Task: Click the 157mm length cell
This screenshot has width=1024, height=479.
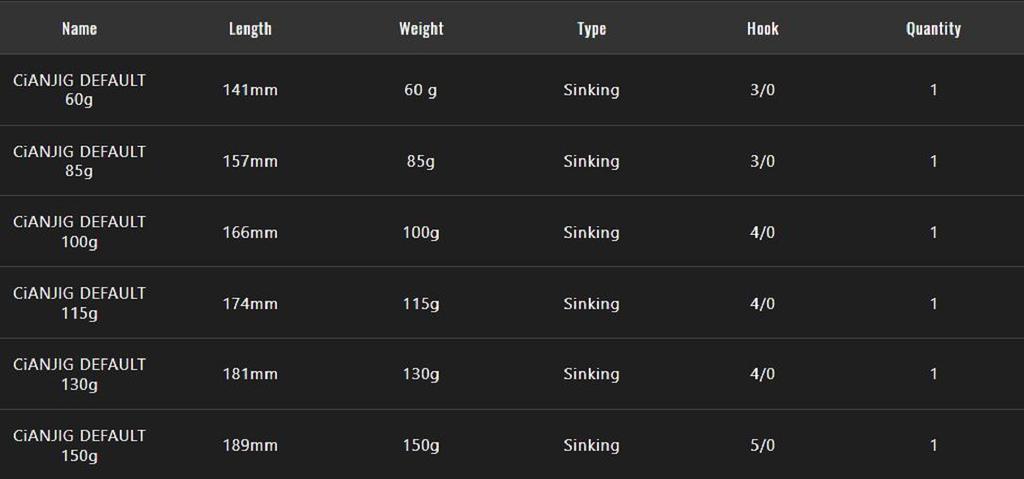Action: tap(250, 161)
